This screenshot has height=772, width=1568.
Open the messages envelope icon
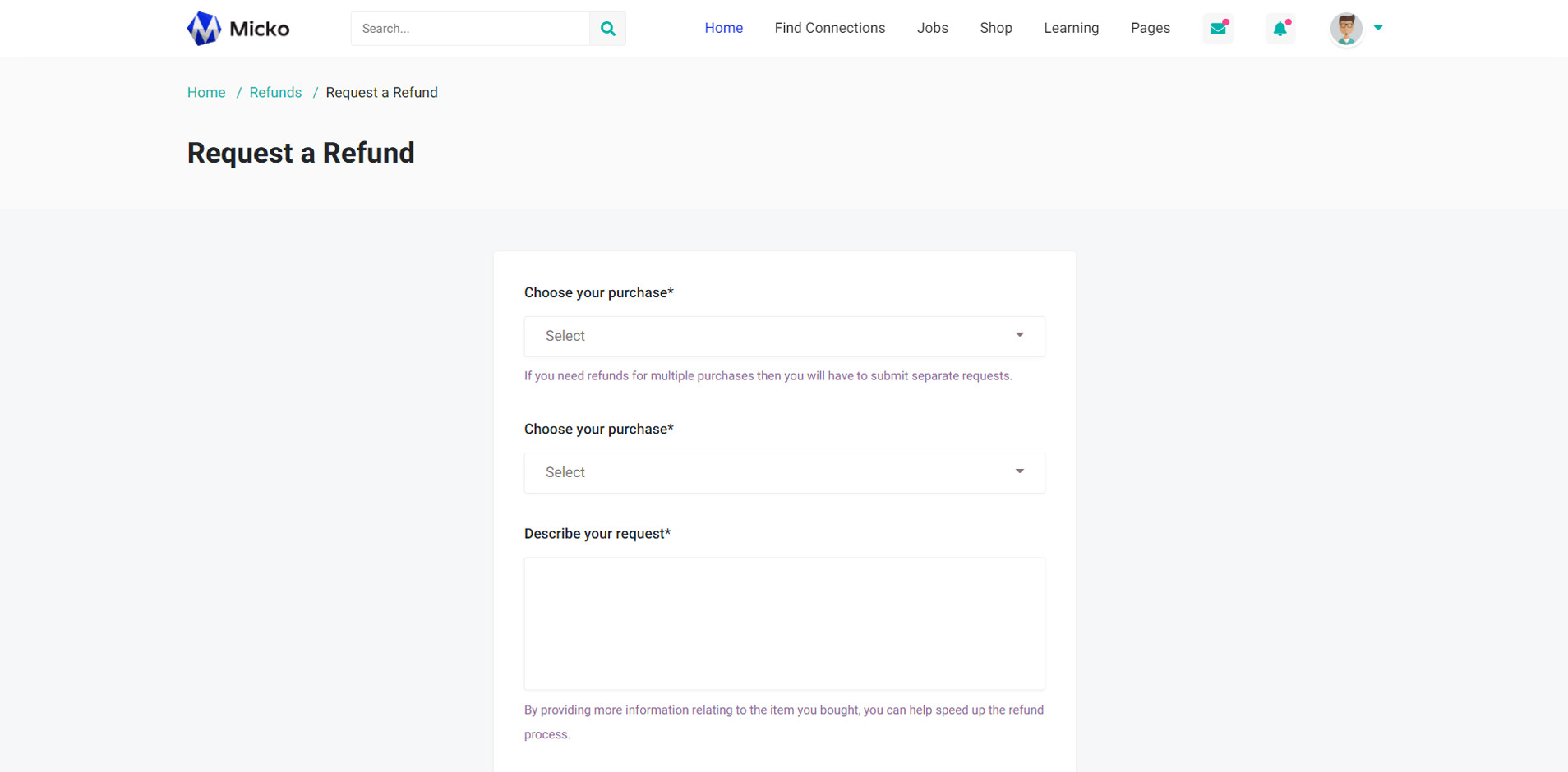pyautogui.click(x=1218, y=29)
